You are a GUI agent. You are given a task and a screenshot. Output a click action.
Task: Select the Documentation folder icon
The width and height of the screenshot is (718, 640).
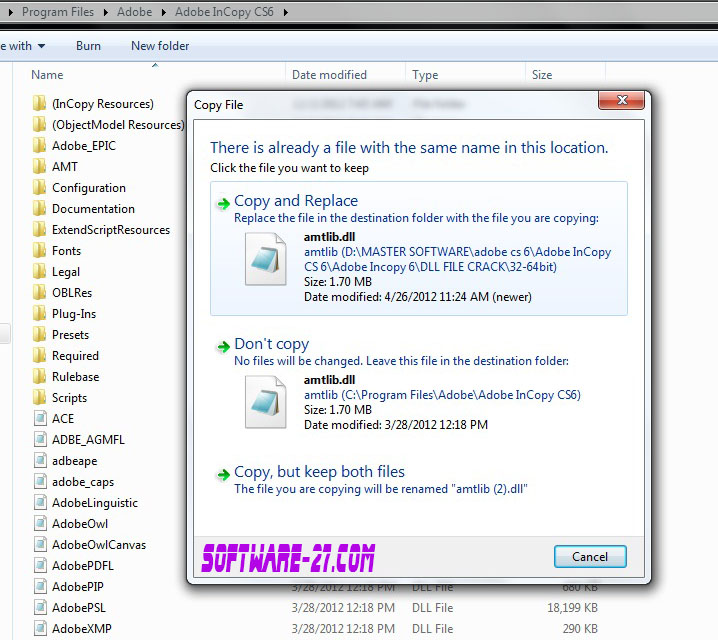(x=39, y=209)
